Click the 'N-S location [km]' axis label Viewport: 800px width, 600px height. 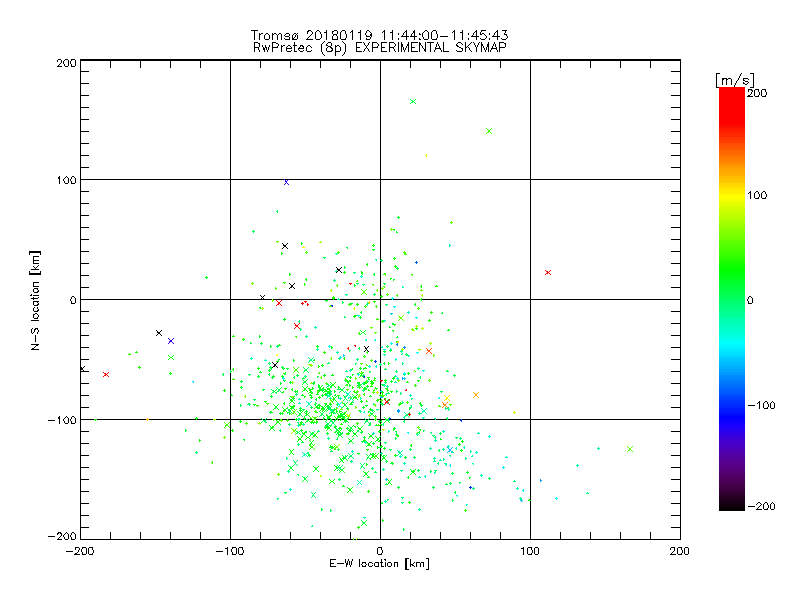[35, 301]
